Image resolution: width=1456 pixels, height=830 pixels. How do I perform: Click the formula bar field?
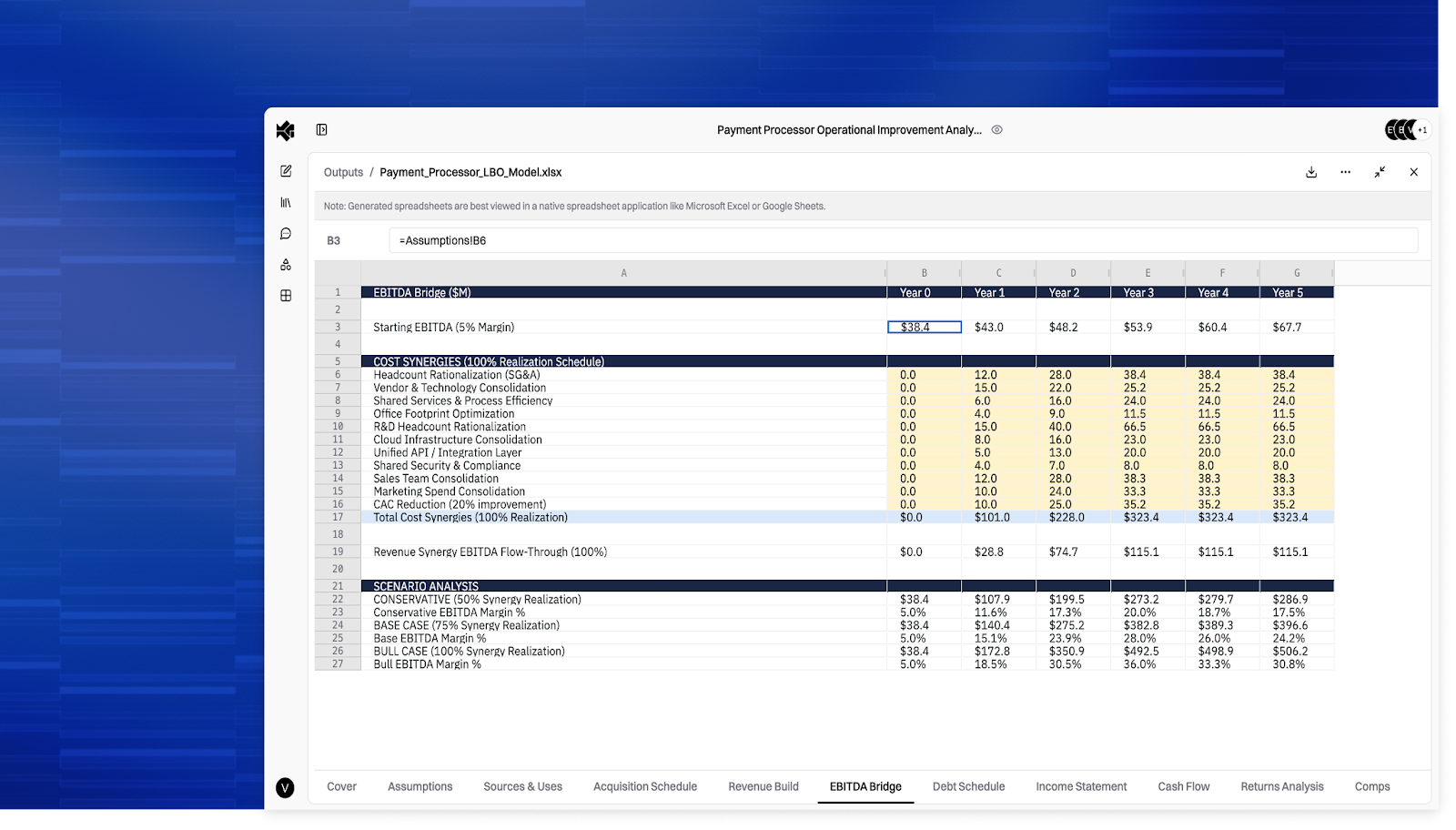click(x=903, y=240)
